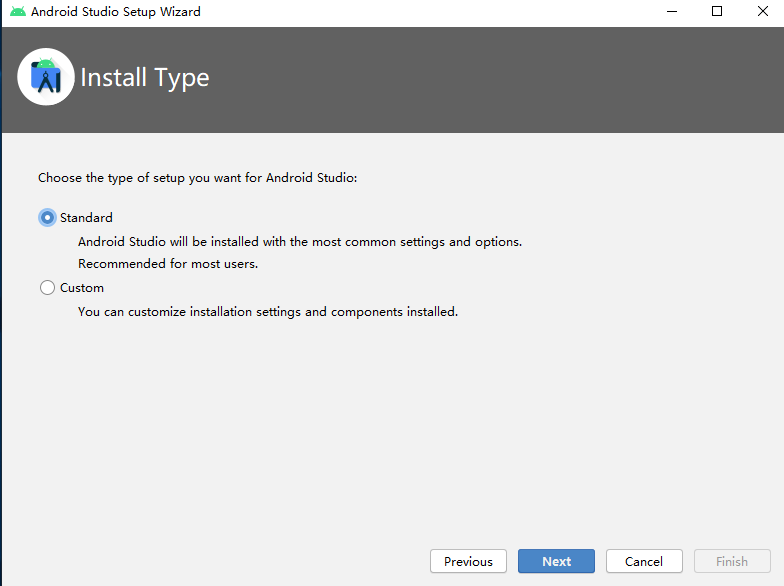The image size is (784, 586).
Task: Choose the Custom setup radio button
Action: coord(48,288)
